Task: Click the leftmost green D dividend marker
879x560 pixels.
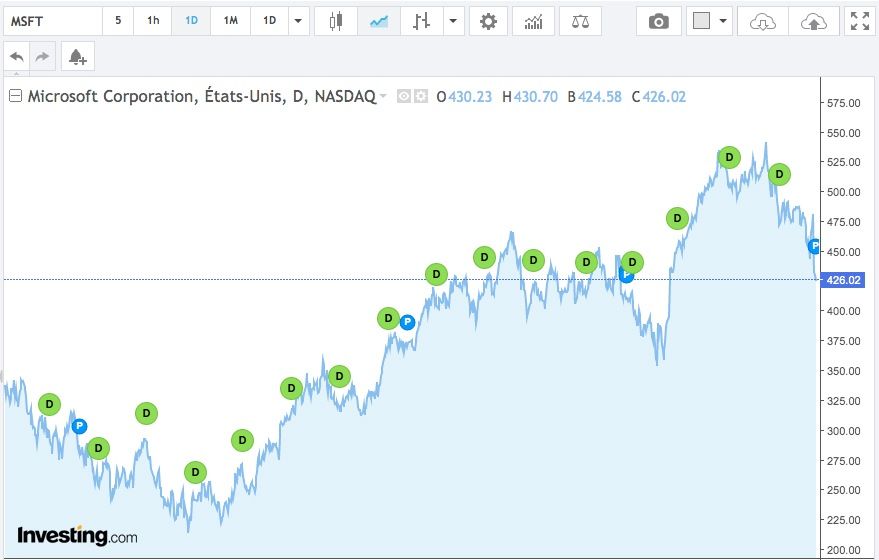Action: (x=49, y=404)
